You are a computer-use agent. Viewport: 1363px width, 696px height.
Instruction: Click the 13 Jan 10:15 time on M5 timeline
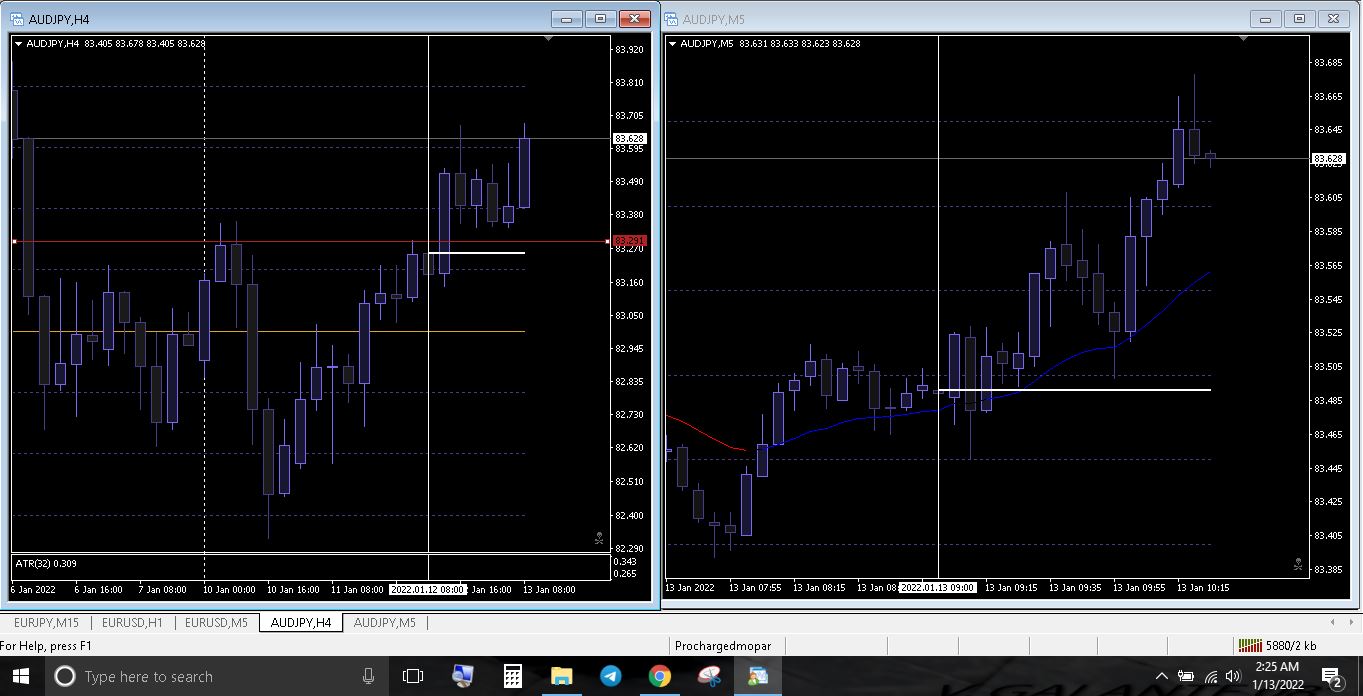click(x=1203, y=587)
